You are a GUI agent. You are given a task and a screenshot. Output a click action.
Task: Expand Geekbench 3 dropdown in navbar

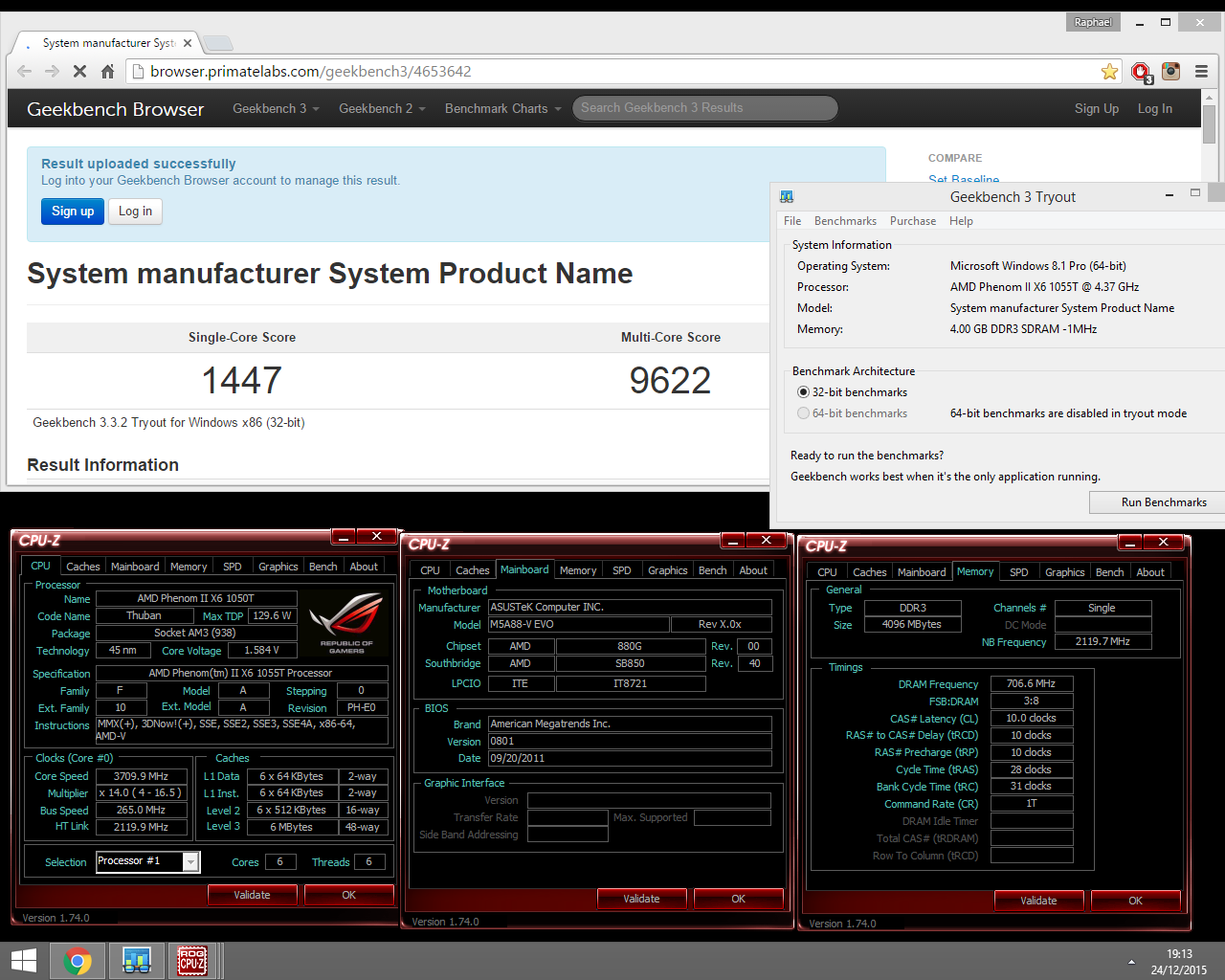(276, 109)
